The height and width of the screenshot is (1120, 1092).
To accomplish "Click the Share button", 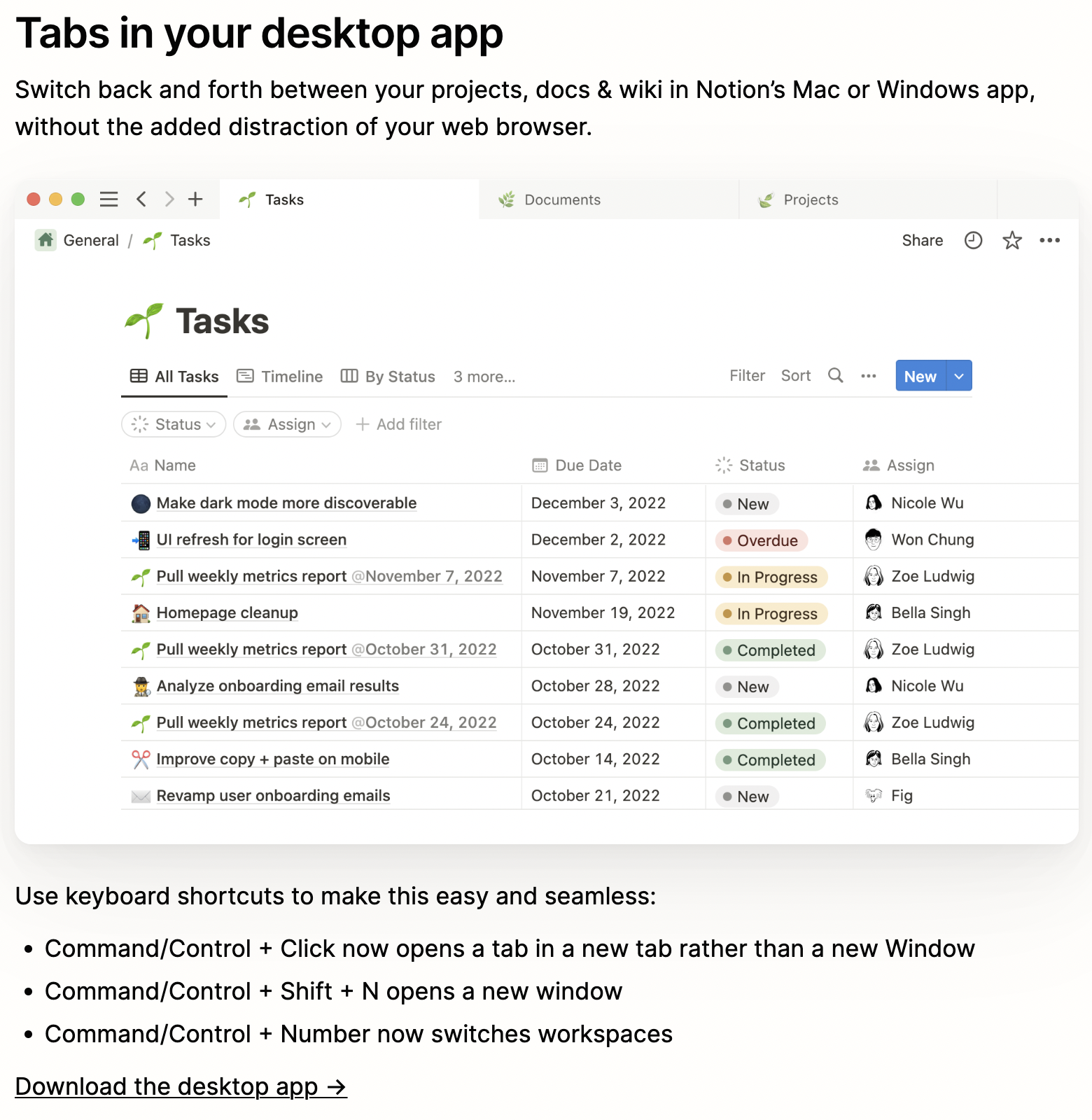I will tap(923, 241).
